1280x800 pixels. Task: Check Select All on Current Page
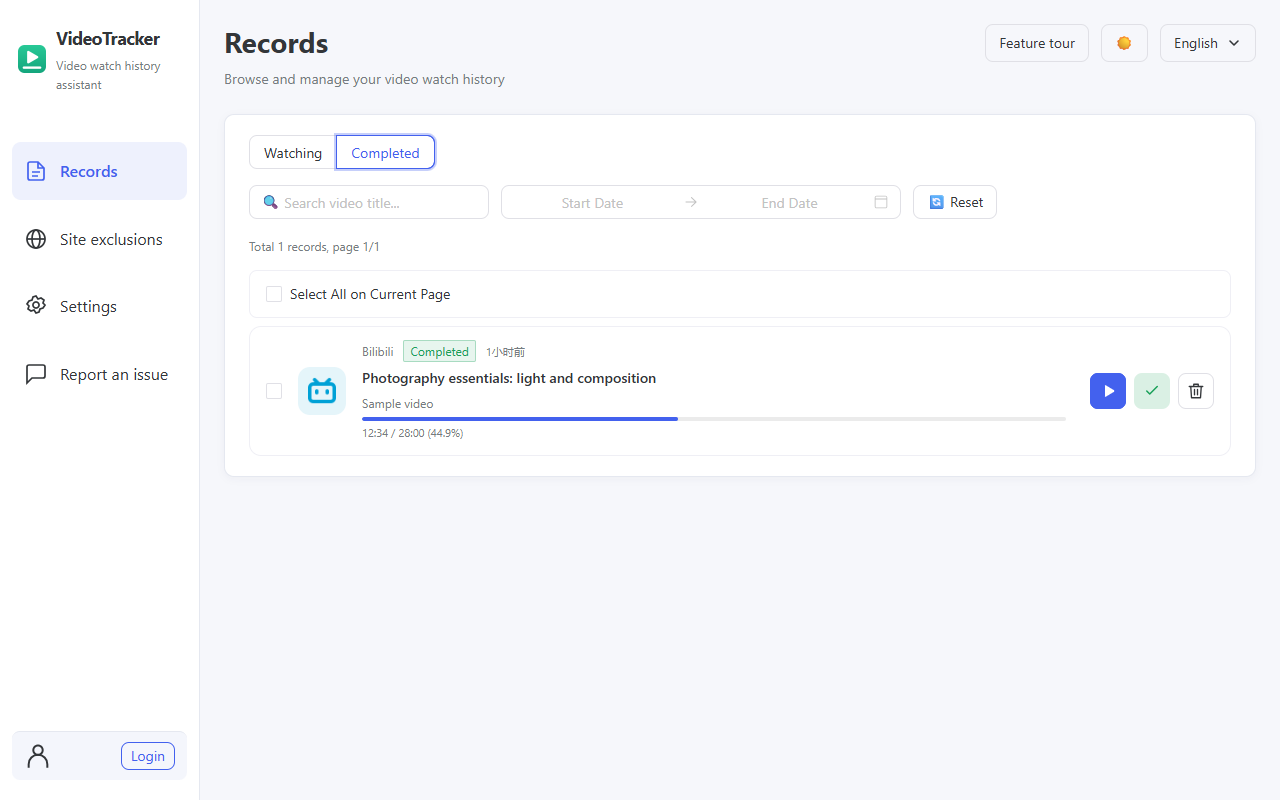coord(274,294)
